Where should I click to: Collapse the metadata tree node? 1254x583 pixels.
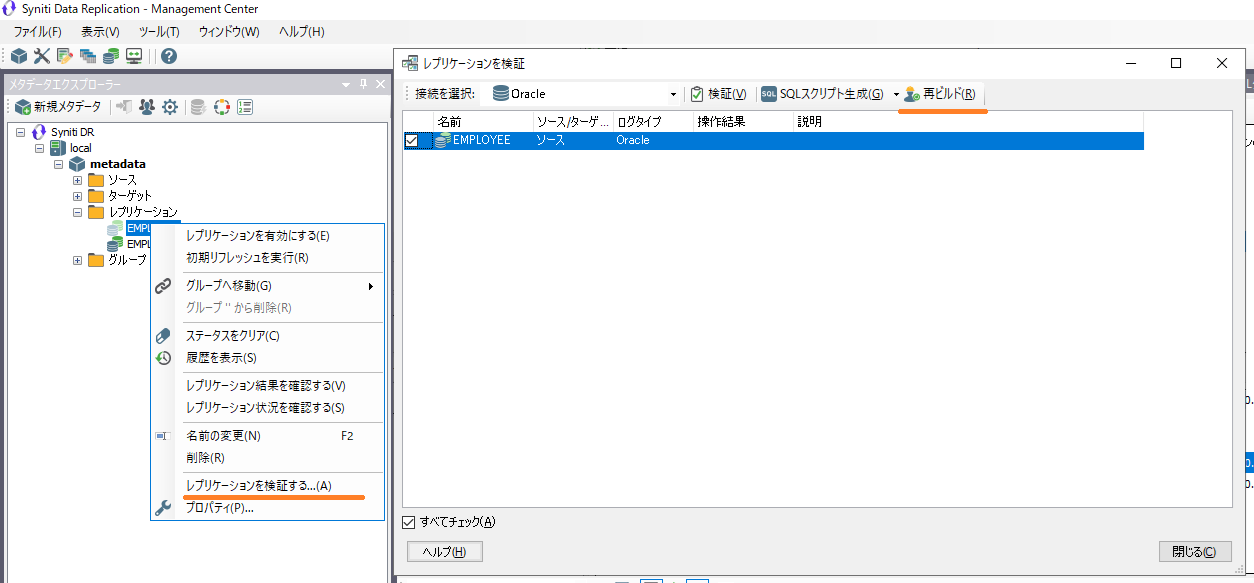tap(58, 164)
